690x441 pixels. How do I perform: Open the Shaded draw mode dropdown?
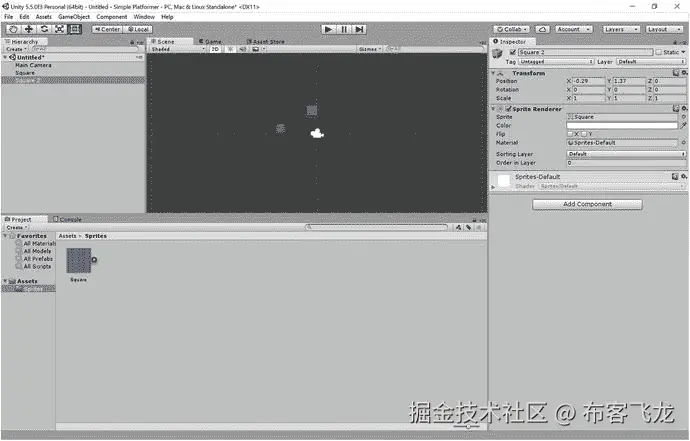(178, 49)
